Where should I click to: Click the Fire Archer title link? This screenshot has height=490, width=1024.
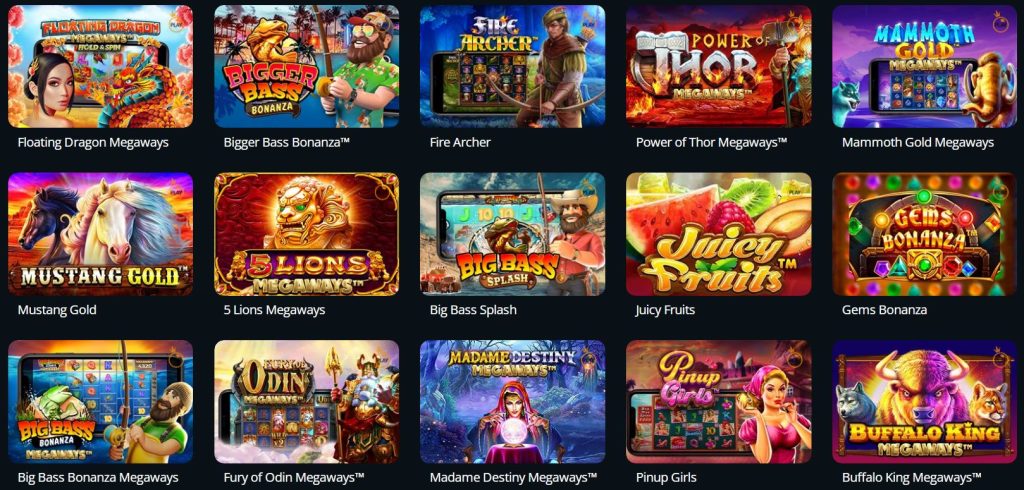(460, 142)
